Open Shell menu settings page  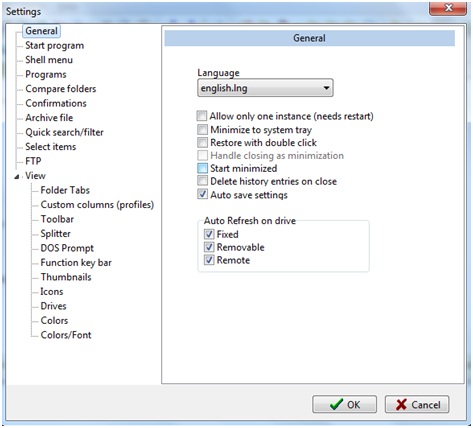tap(49, 60)
